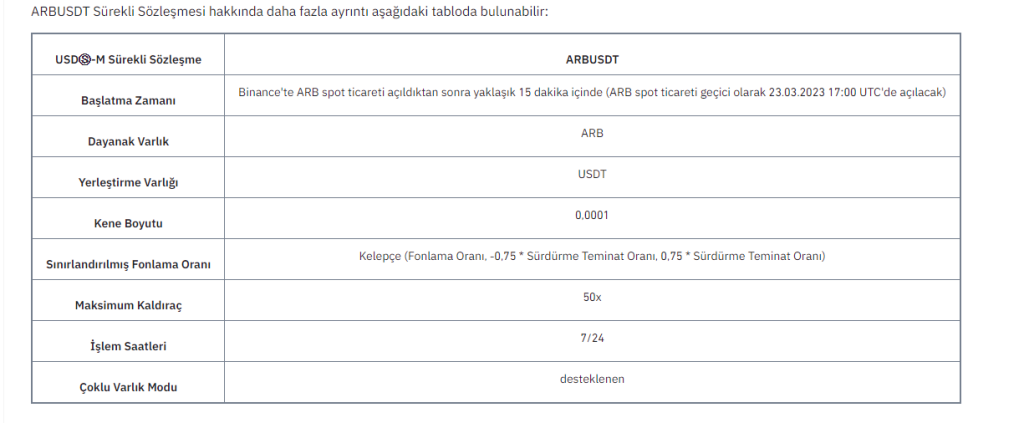This screenshot has width=1024, height=423.
Task: Select the ARB underlying asset value
Action: tap(592, 133)
